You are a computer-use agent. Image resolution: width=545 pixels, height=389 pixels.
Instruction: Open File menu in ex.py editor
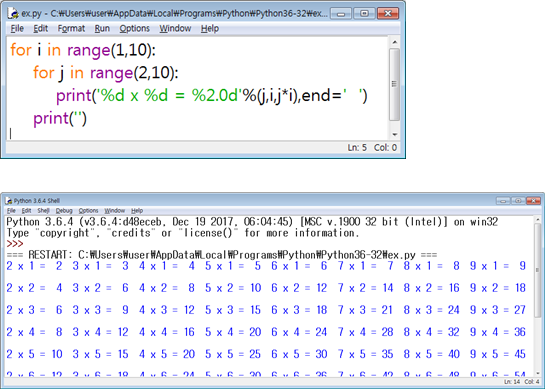pos(17,28)
